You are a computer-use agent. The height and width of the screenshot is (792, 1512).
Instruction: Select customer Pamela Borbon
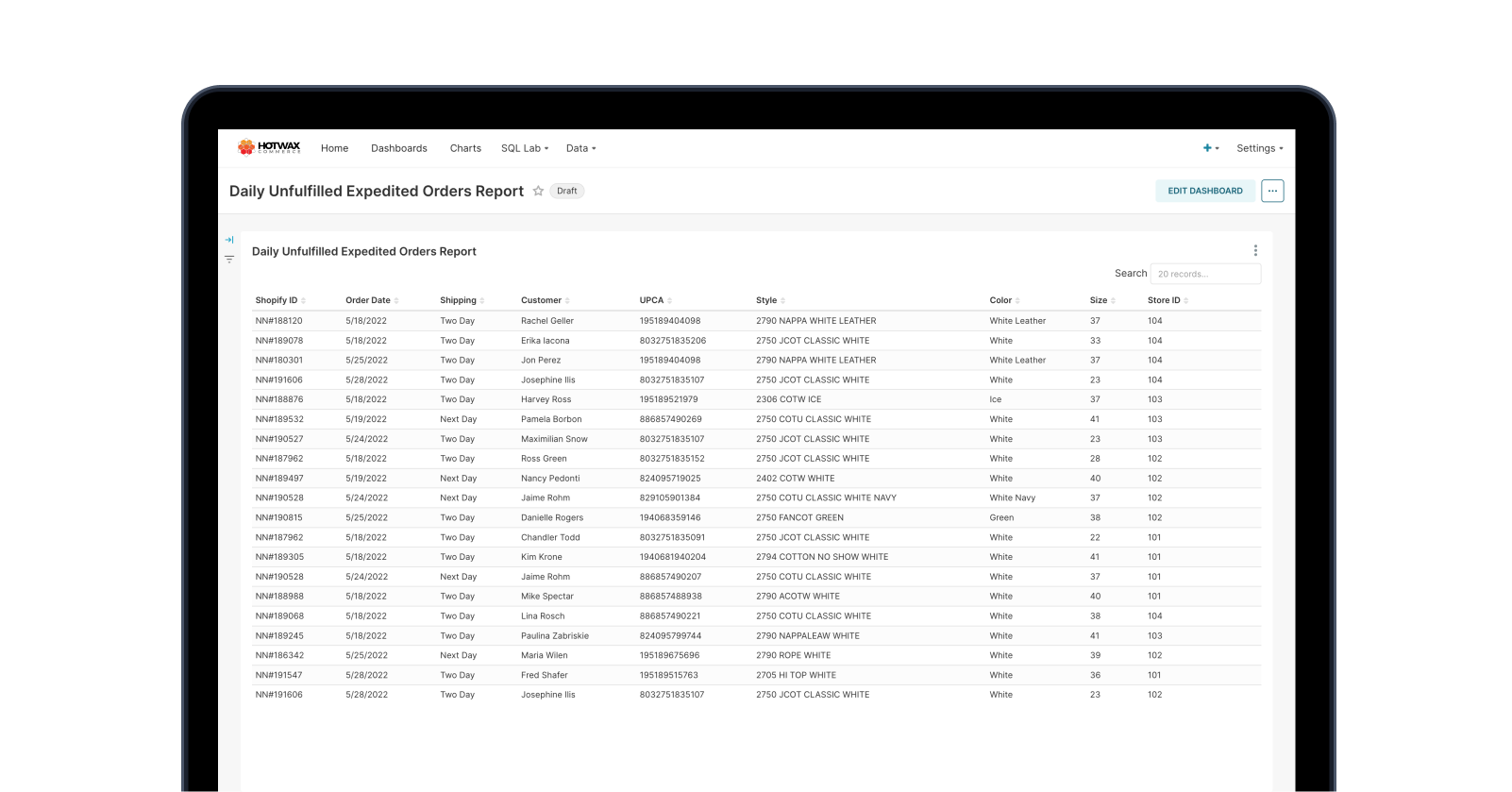pos(551,419)
